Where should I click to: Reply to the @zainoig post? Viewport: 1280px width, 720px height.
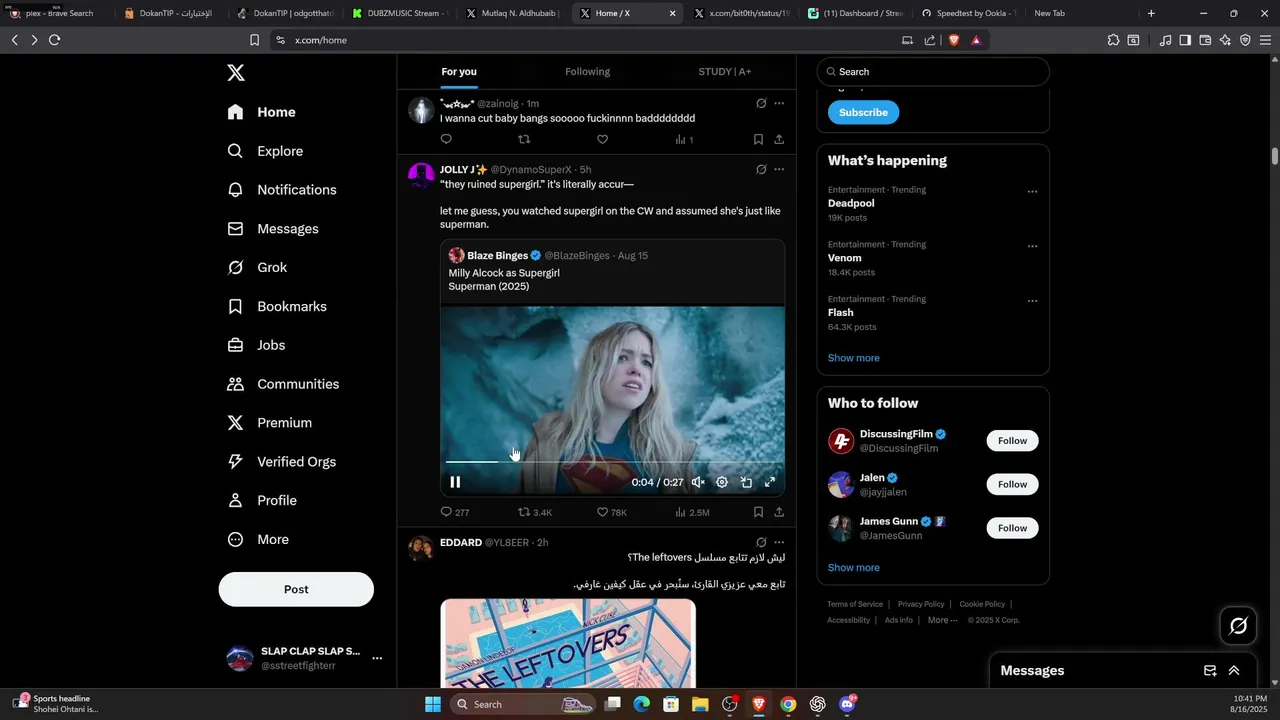[446, 139]
